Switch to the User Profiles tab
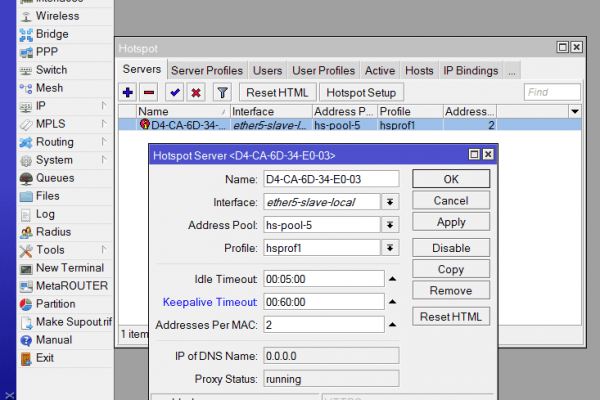This screenshot has height=400, width=600. click(x=323, y=70)
